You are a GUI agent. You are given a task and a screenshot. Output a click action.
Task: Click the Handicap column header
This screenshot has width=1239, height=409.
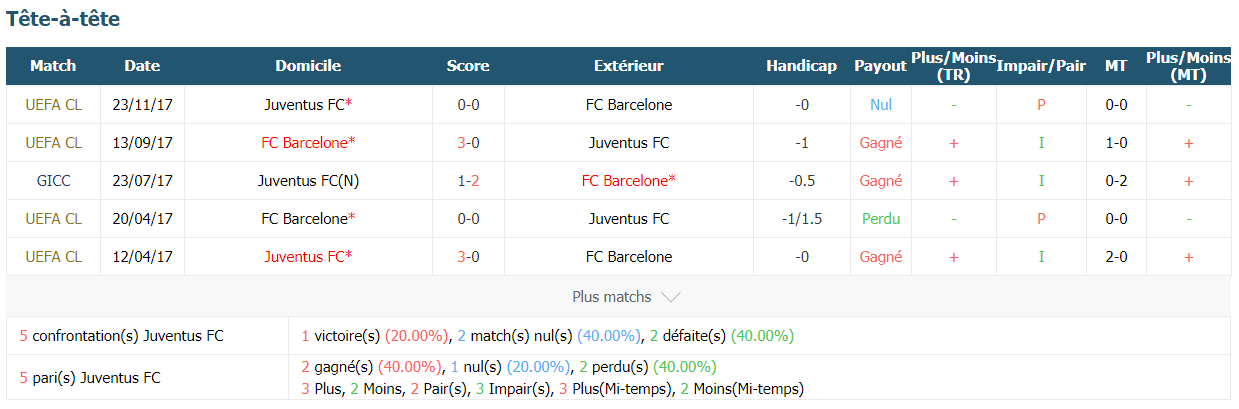click(x=801, y=66)
